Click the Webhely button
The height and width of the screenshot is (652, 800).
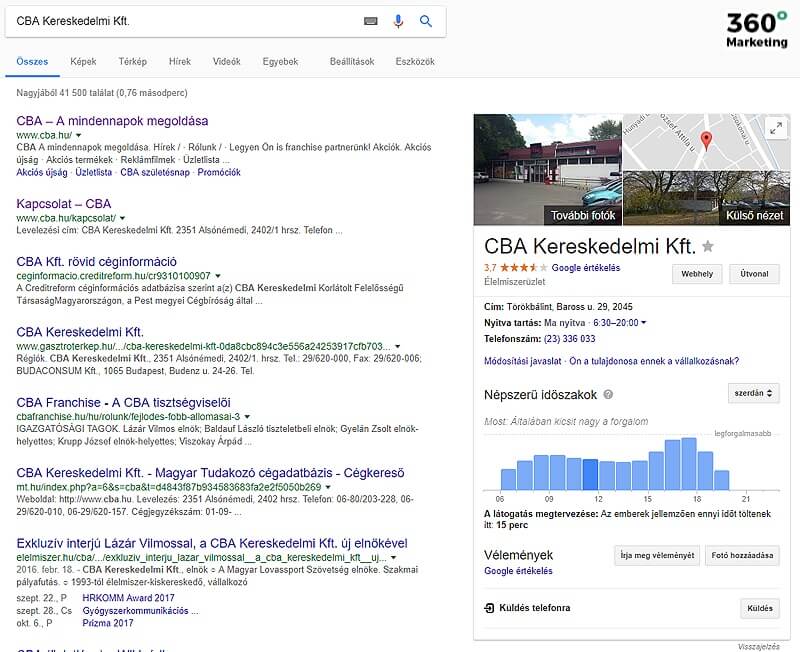pos(697,274)
